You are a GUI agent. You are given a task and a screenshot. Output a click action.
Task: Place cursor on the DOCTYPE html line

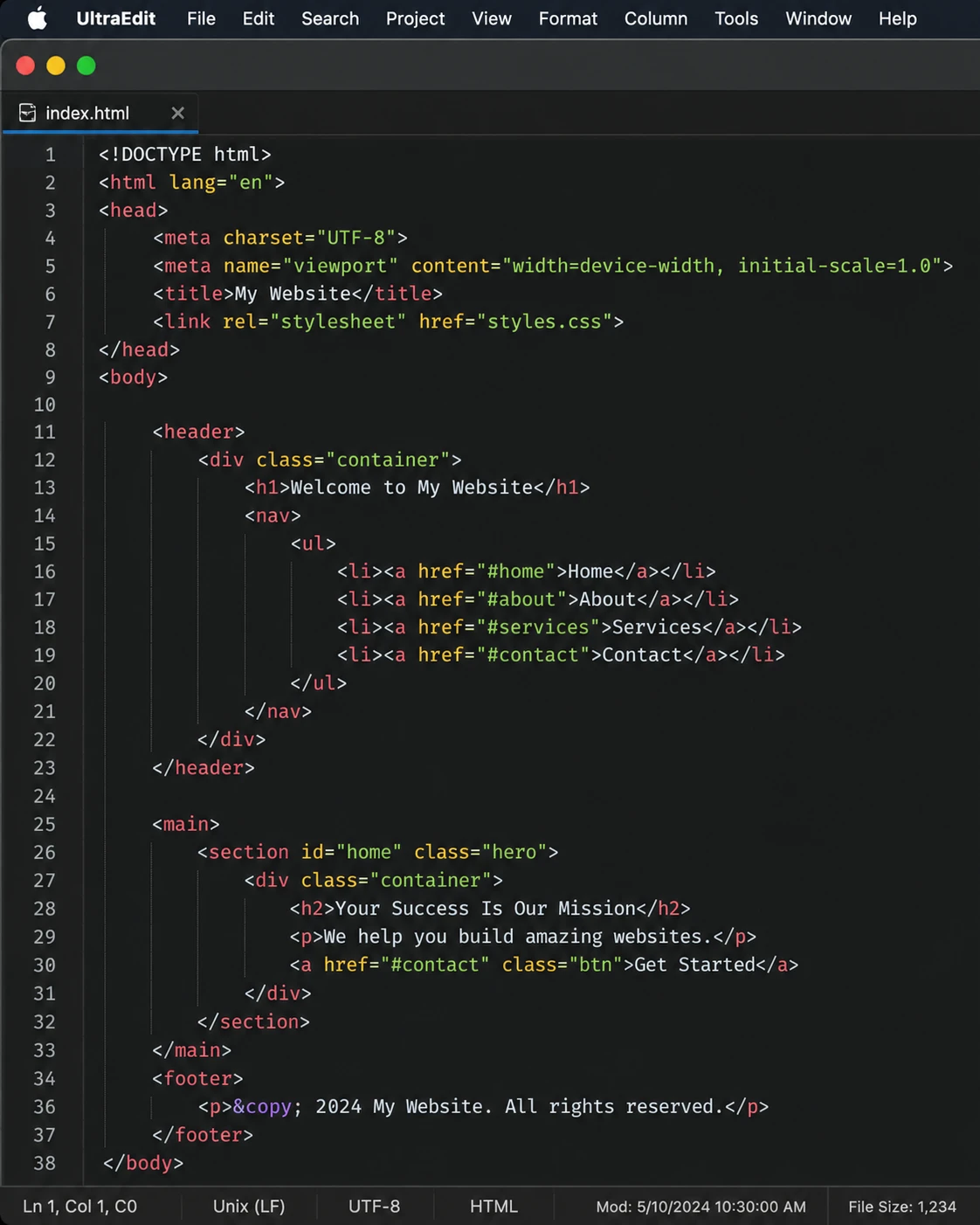tap(185, 155)
